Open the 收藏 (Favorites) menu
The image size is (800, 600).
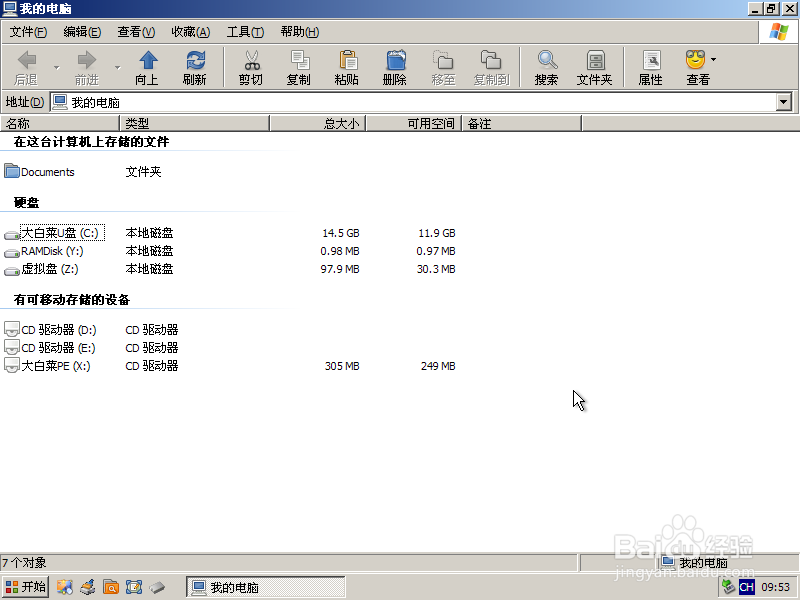point(189,31)
